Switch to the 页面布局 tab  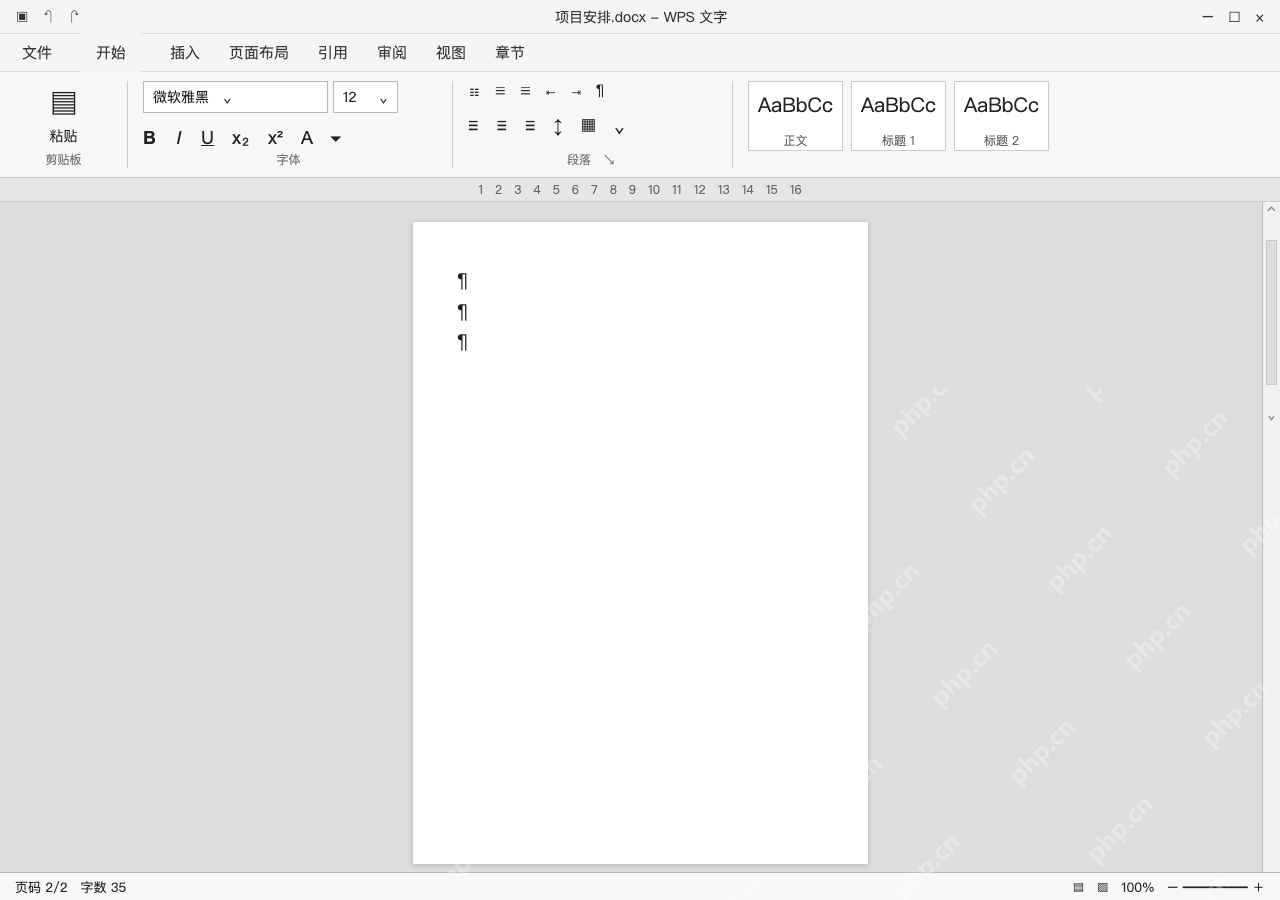pyautogui.click(x=259, y=53)
